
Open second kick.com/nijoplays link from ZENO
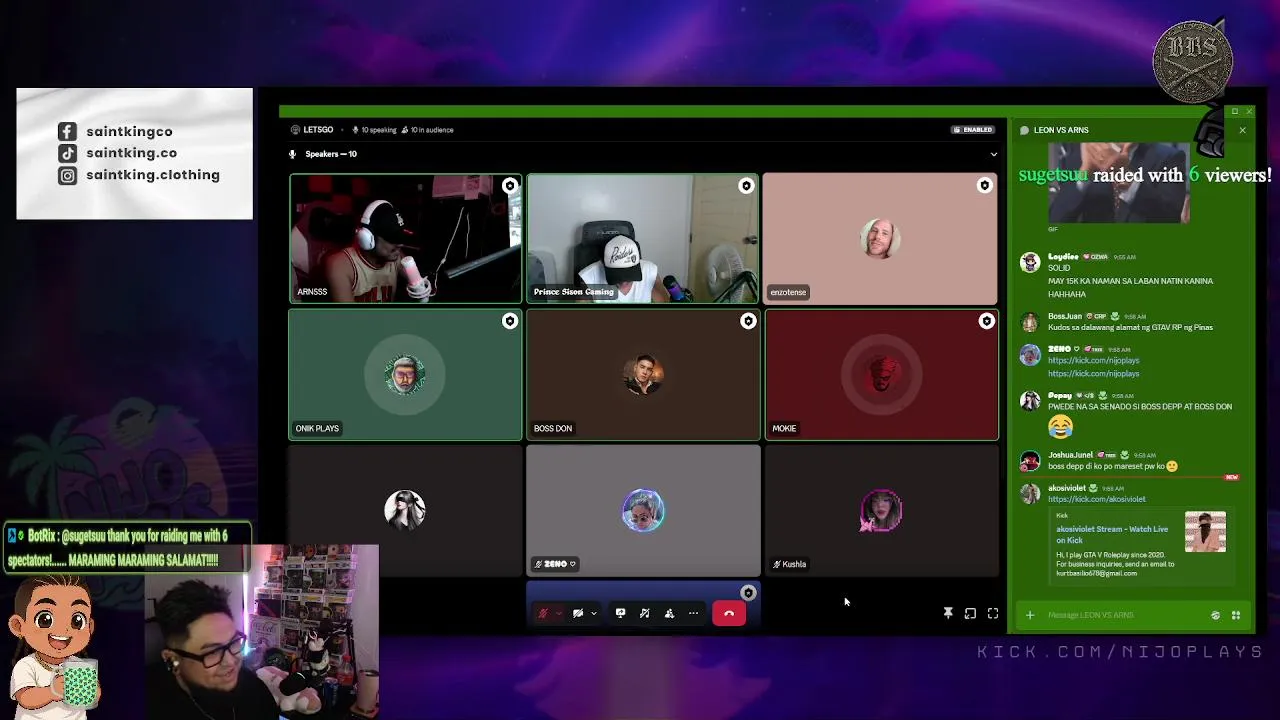[1093, 374]
